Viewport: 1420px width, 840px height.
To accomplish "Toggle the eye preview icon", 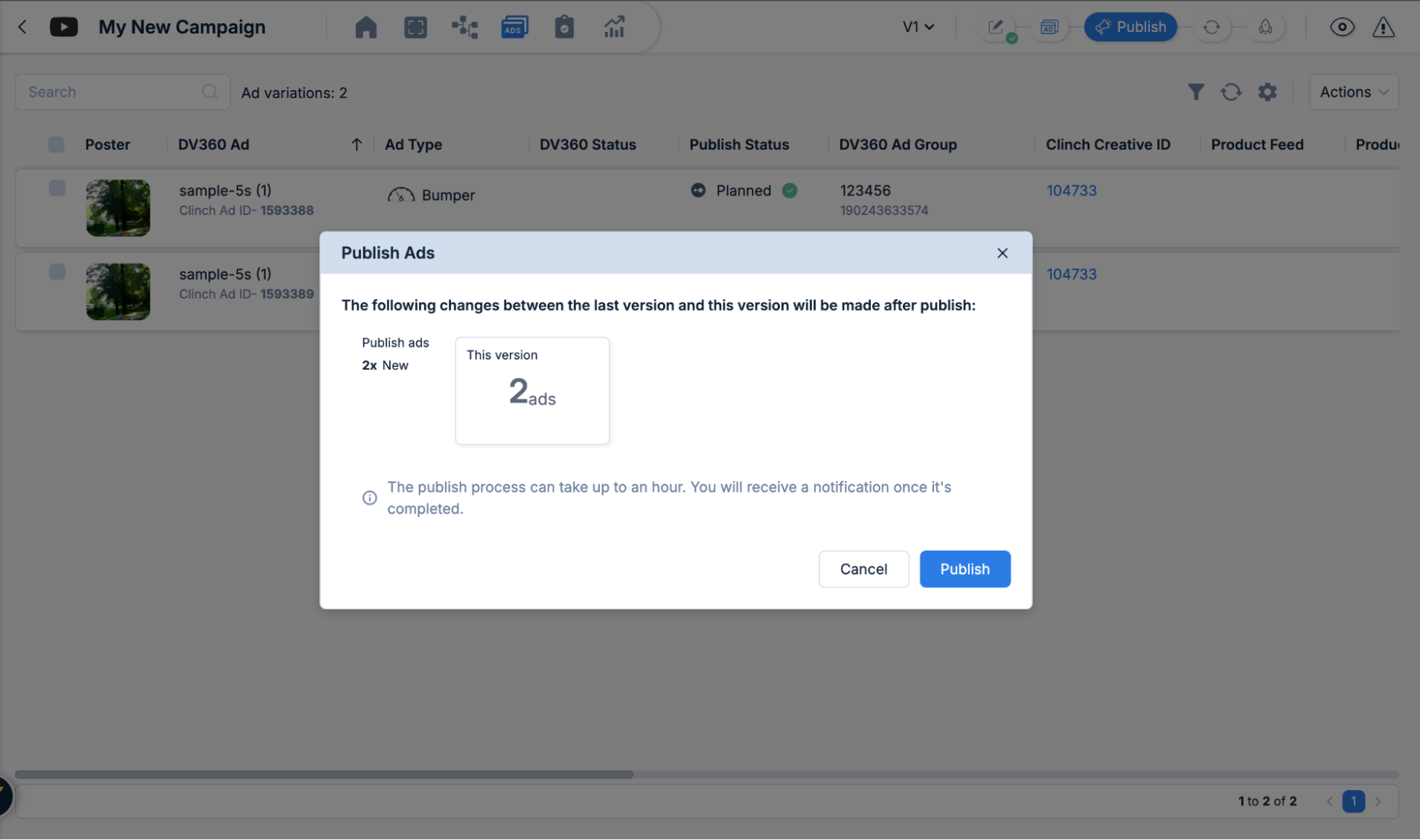I will click(1342, 28).
